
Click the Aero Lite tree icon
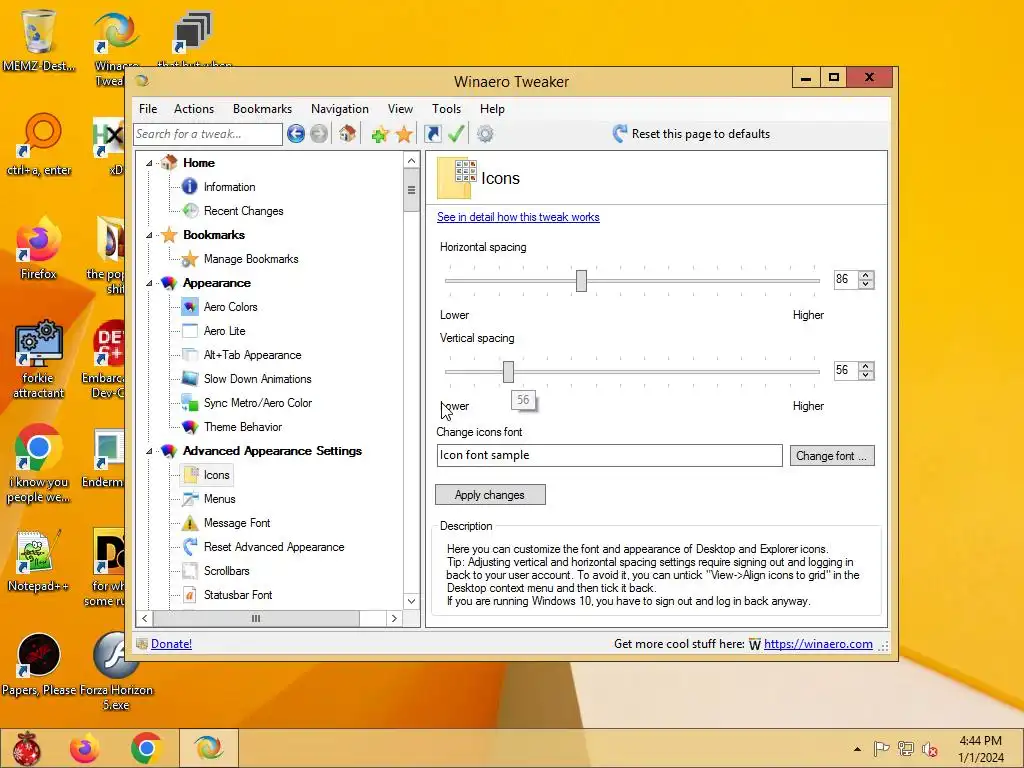pos(190,331)
